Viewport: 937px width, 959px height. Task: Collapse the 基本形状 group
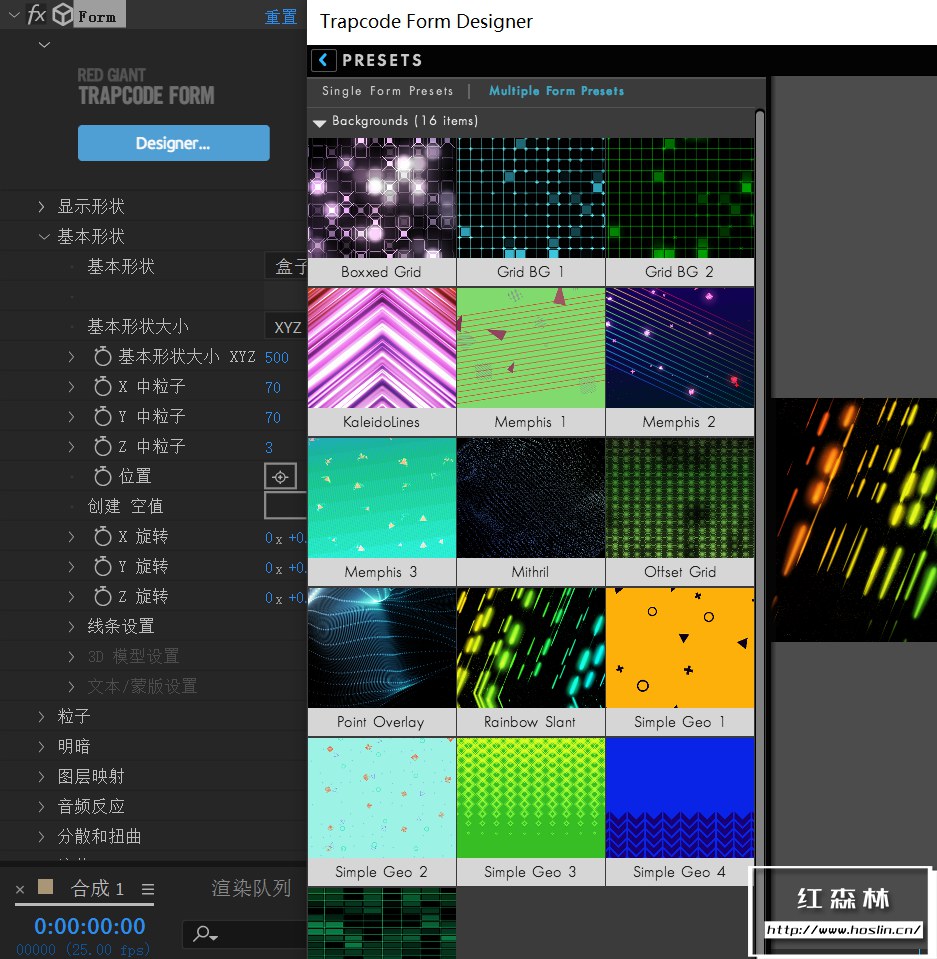[43, 237]
